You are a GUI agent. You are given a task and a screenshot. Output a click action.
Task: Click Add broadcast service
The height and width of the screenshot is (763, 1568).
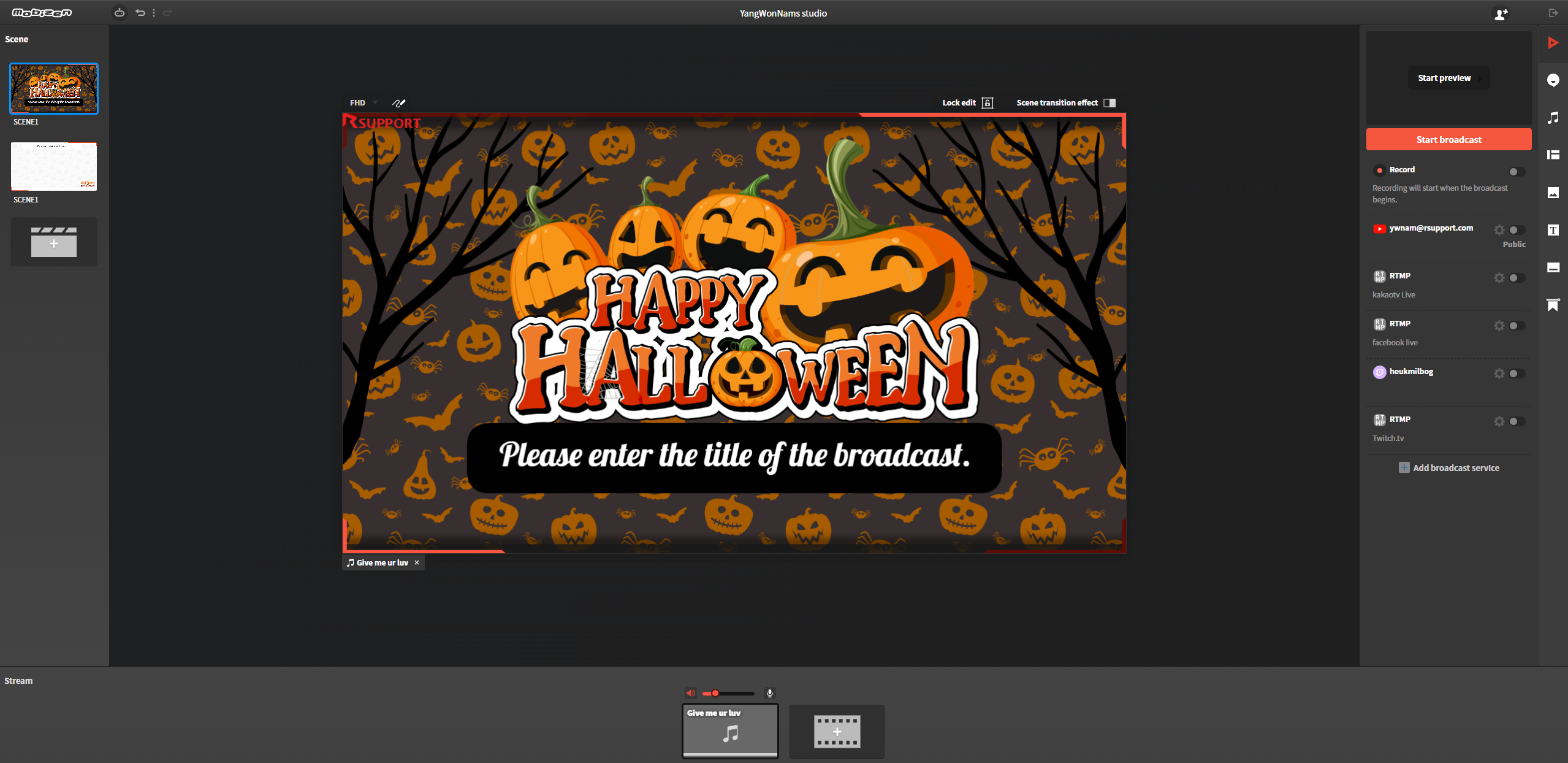click(1449, 468)
